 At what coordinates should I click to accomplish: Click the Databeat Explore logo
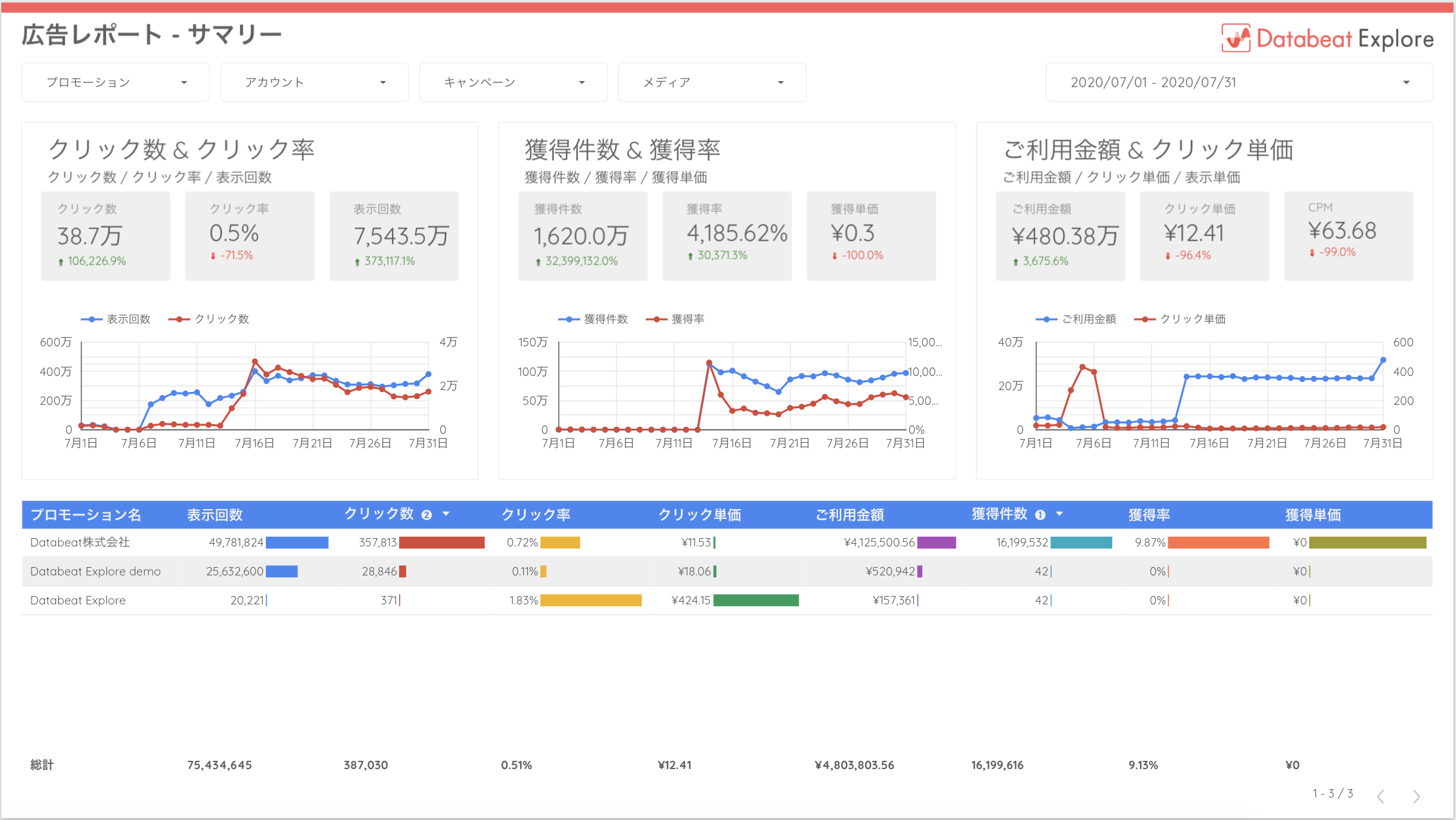(x=1327, y=39)
